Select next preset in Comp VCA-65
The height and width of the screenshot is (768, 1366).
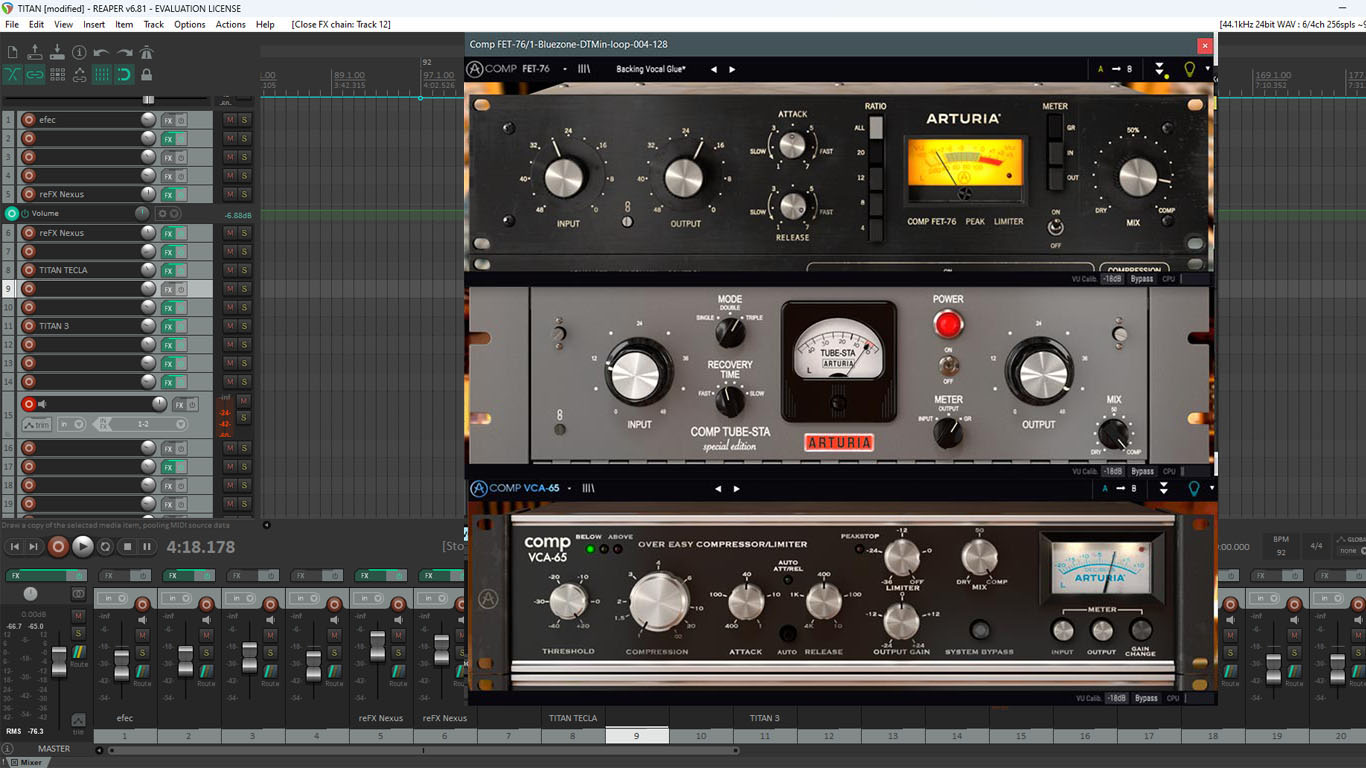(737, 489)
